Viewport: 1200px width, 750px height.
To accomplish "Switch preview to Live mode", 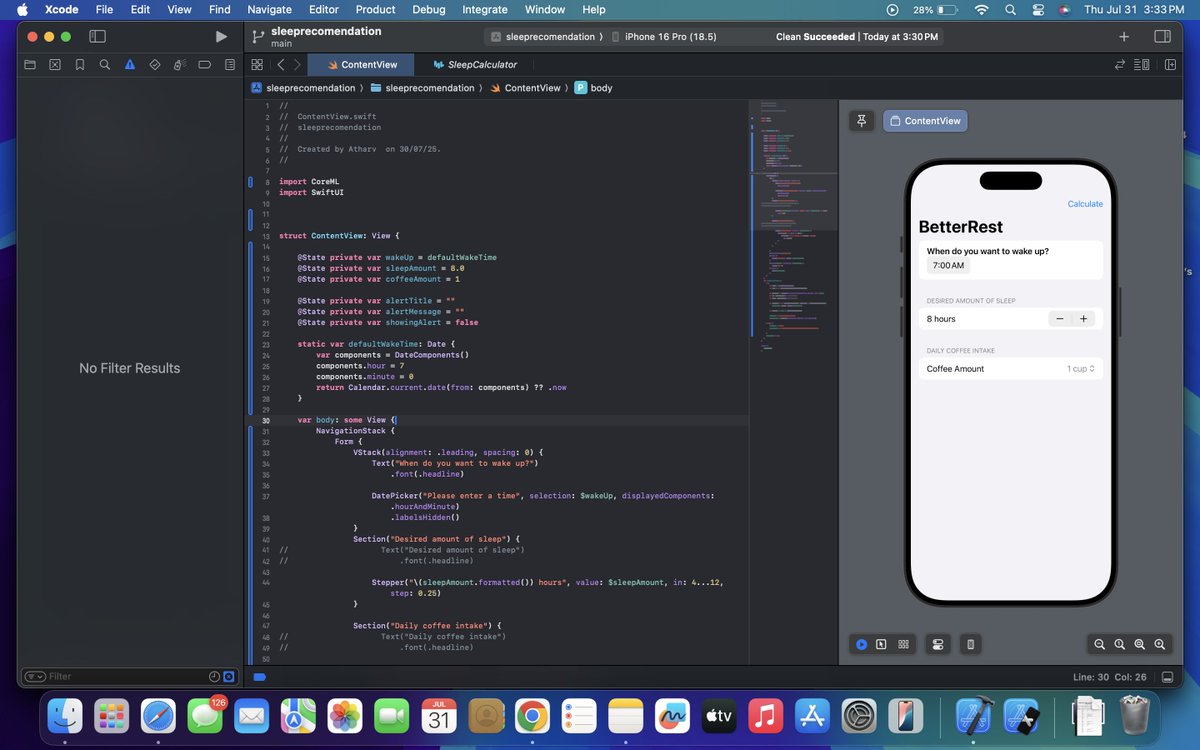I will pos(861,645).
